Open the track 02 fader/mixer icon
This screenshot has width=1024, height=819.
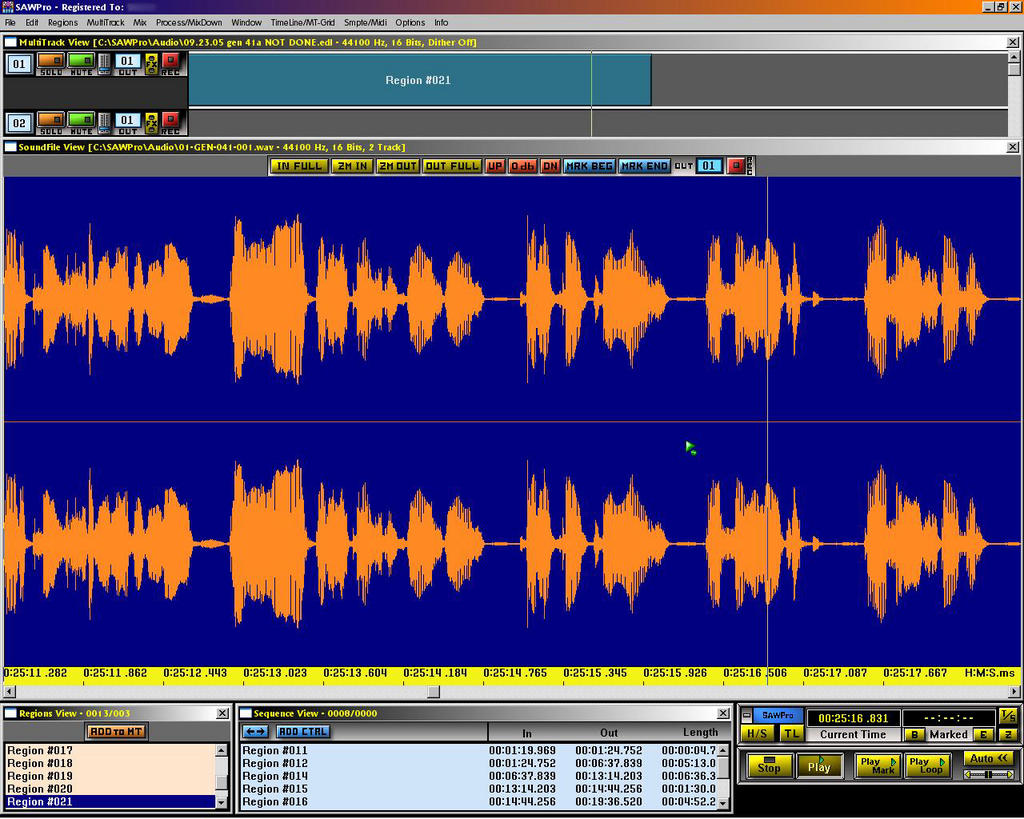pos(104,123)
